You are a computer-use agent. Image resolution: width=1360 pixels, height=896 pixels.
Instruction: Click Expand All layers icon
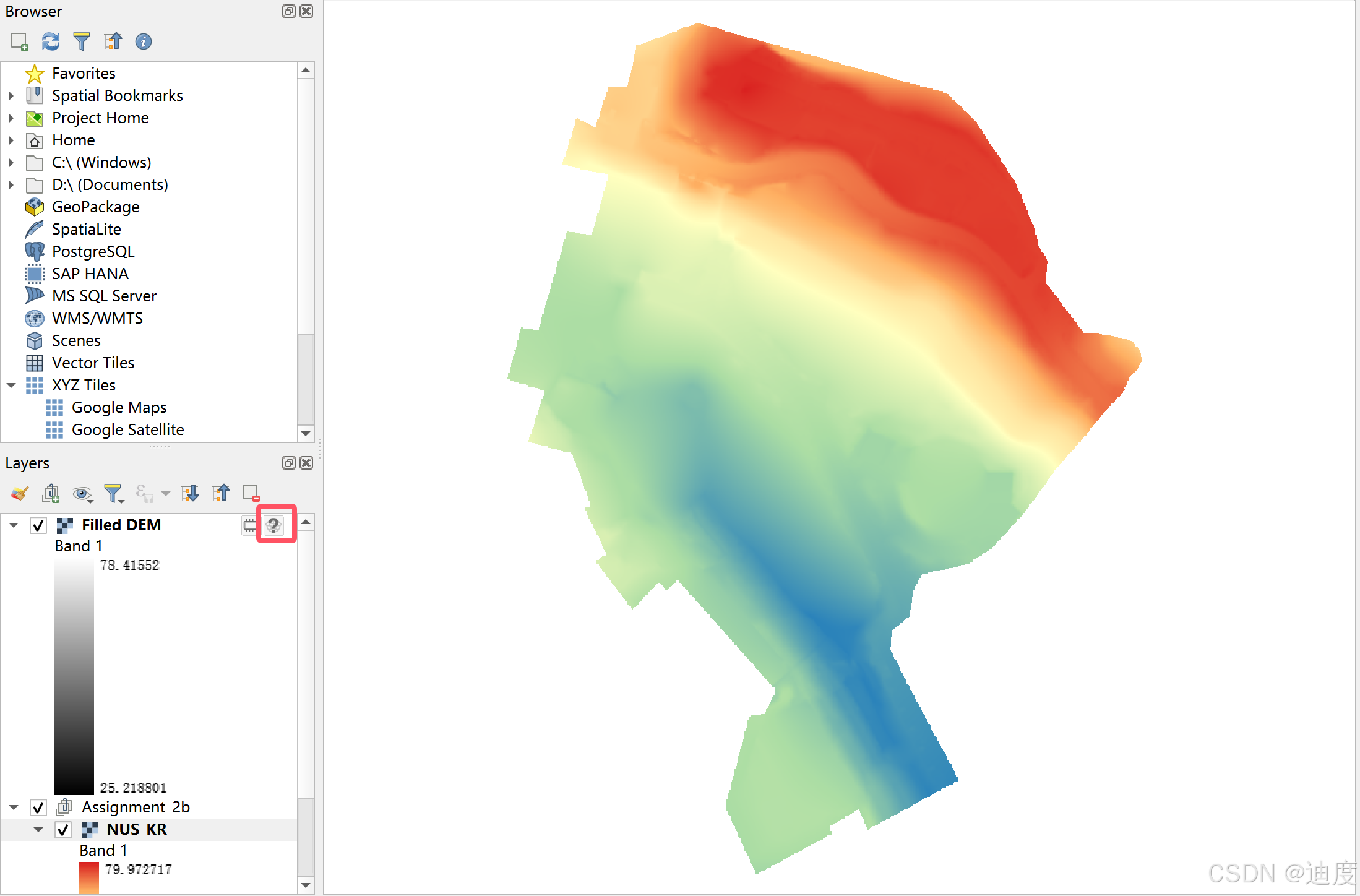(x=189, y=493)
